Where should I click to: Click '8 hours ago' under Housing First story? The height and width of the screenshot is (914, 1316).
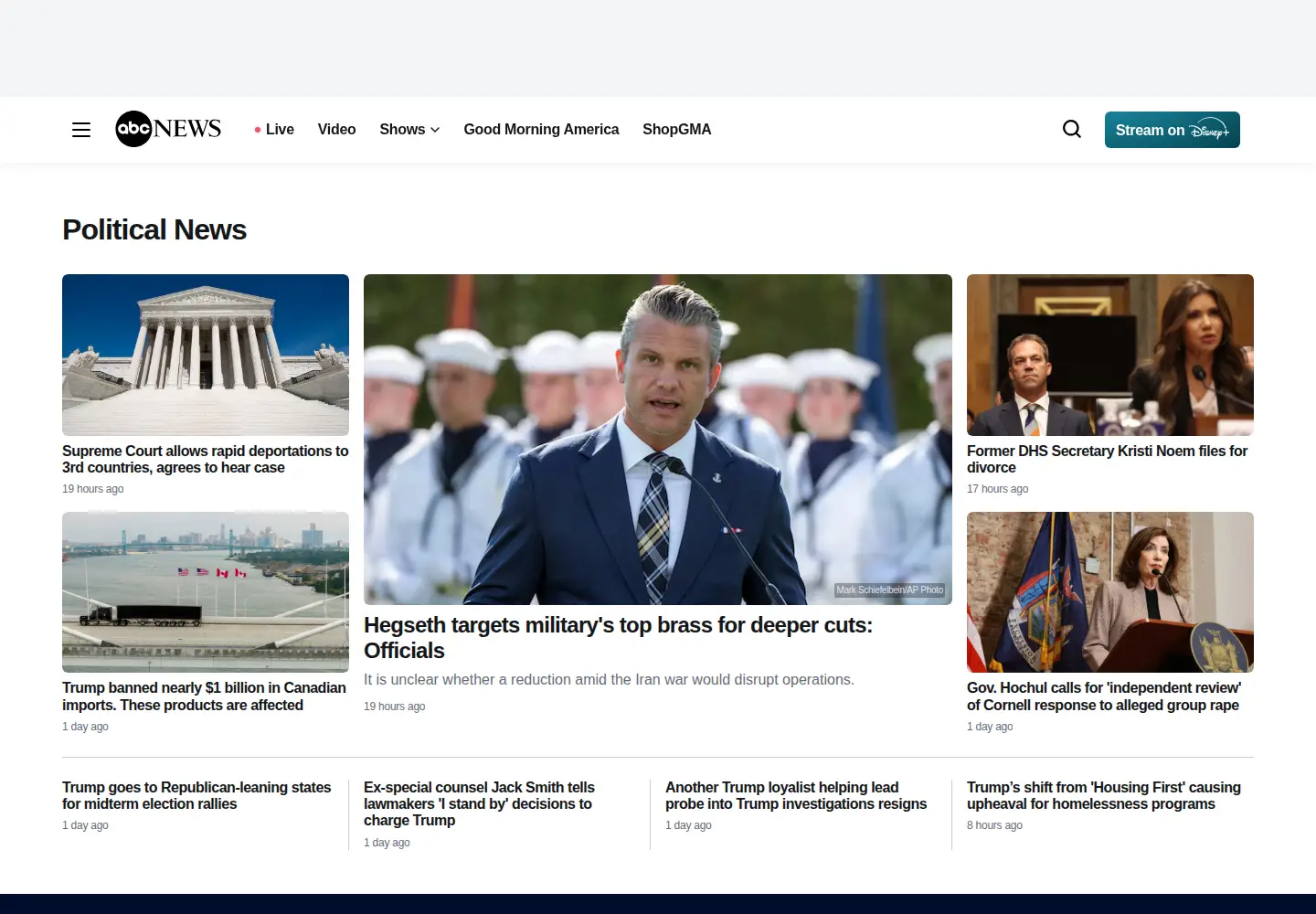click(x=994, y=825)
